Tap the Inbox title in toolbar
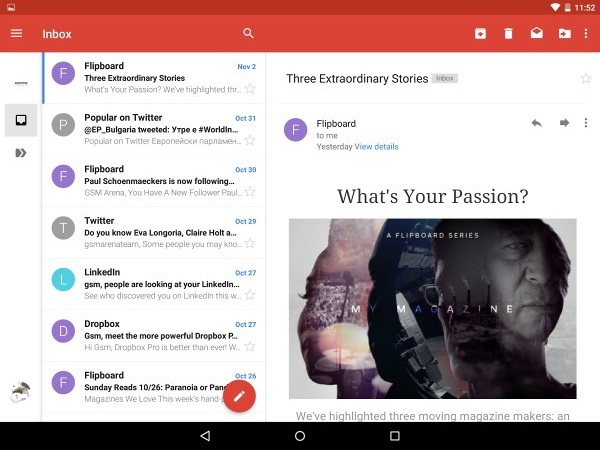Screen dimensions: 600x450 tap(57, 34)
